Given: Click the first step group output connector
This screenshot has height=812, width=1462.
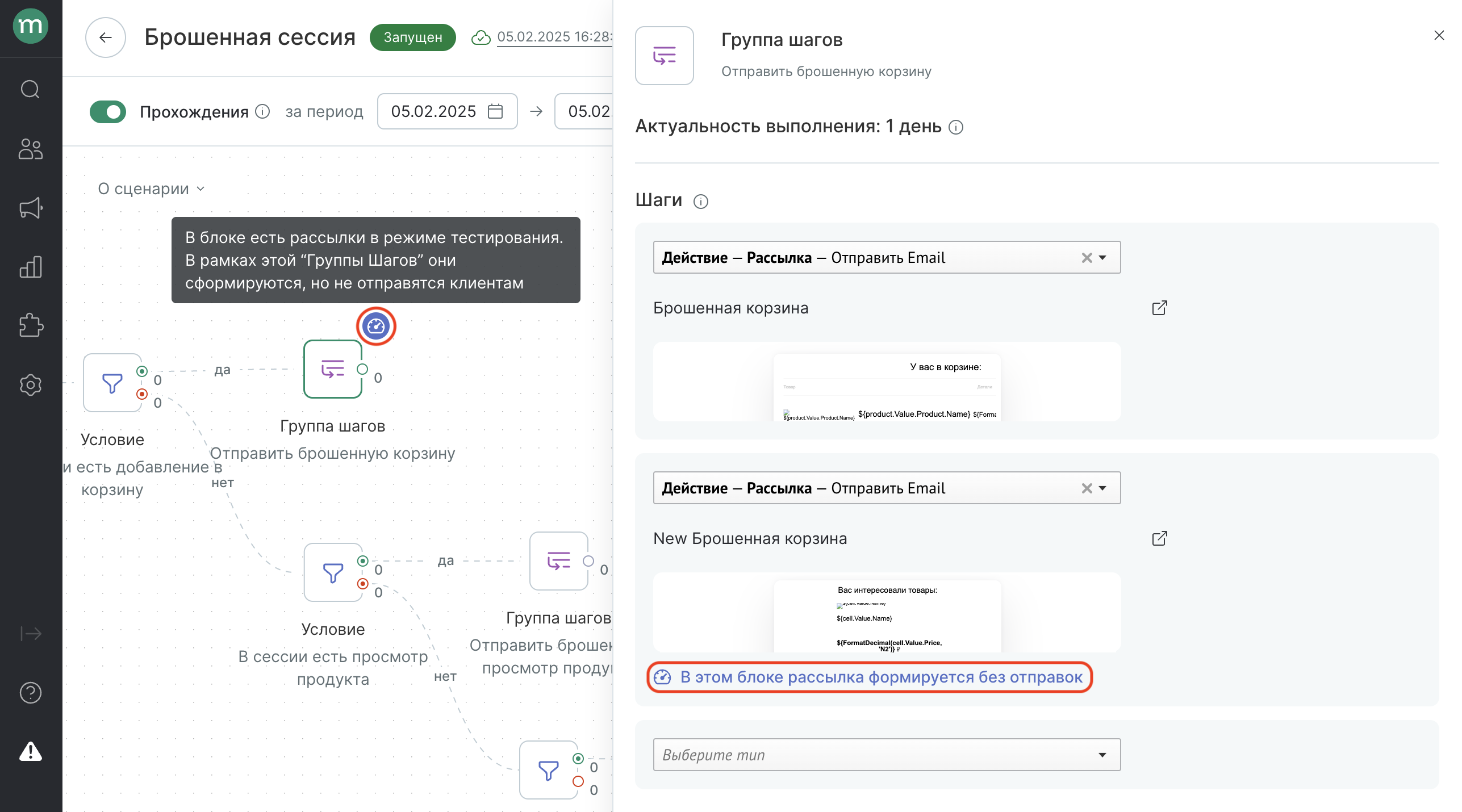Looking at the screenshot, I should pos(362,369).
